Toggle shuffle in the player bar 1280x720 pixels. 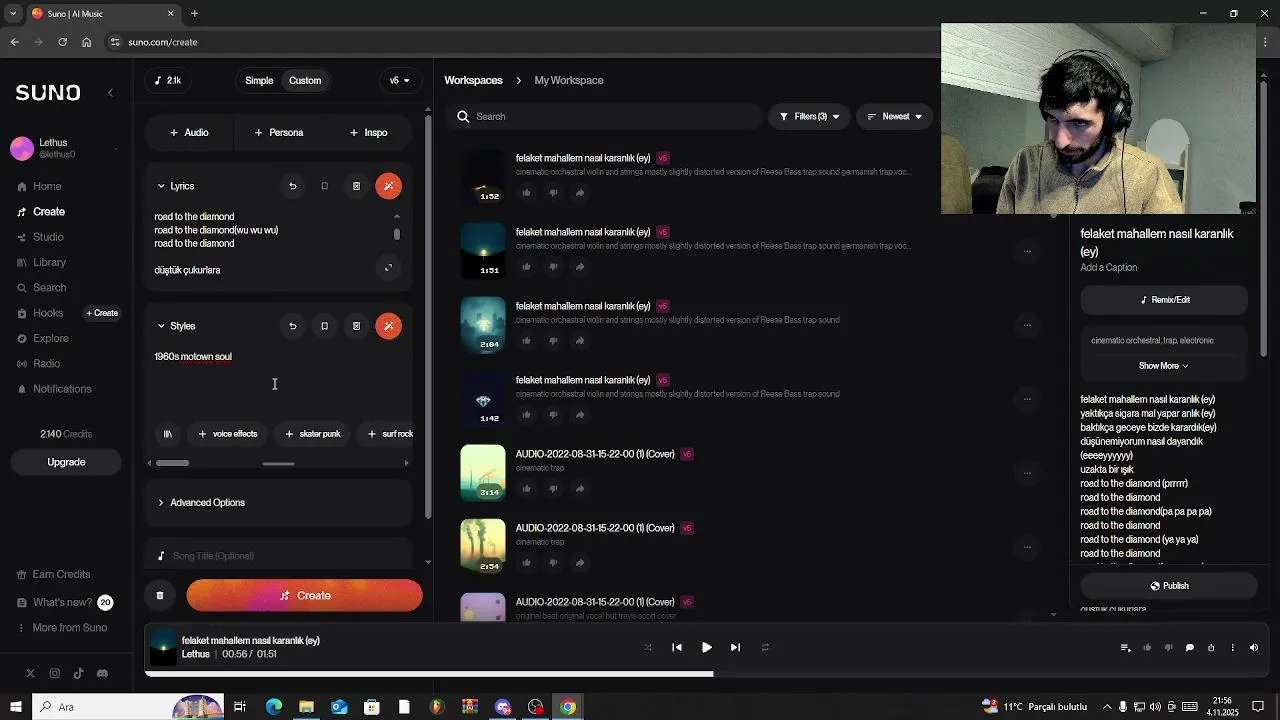pos(648,647)
